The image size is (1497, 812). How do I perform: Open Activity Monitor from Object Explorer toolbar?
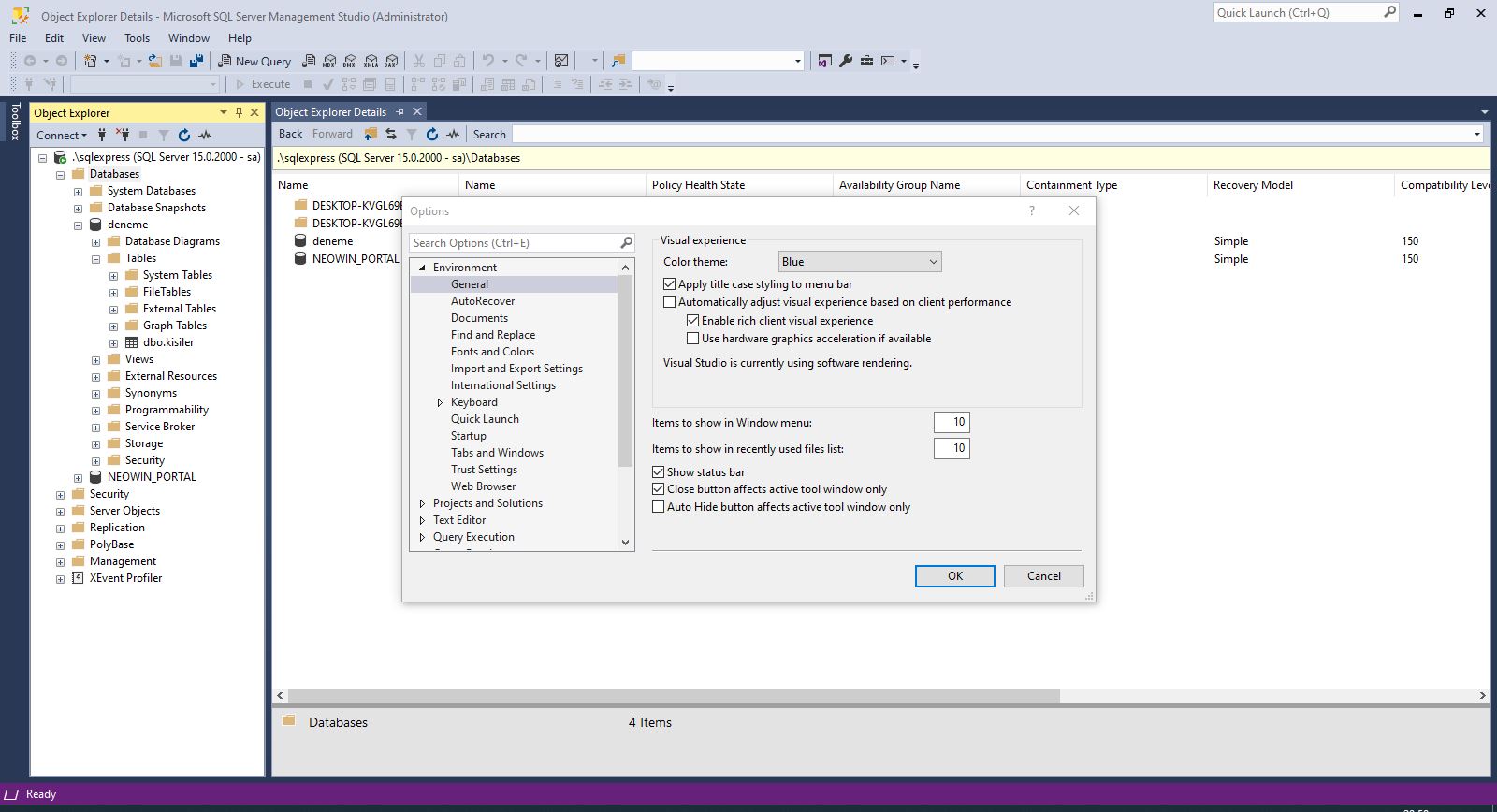coord(205,135)
